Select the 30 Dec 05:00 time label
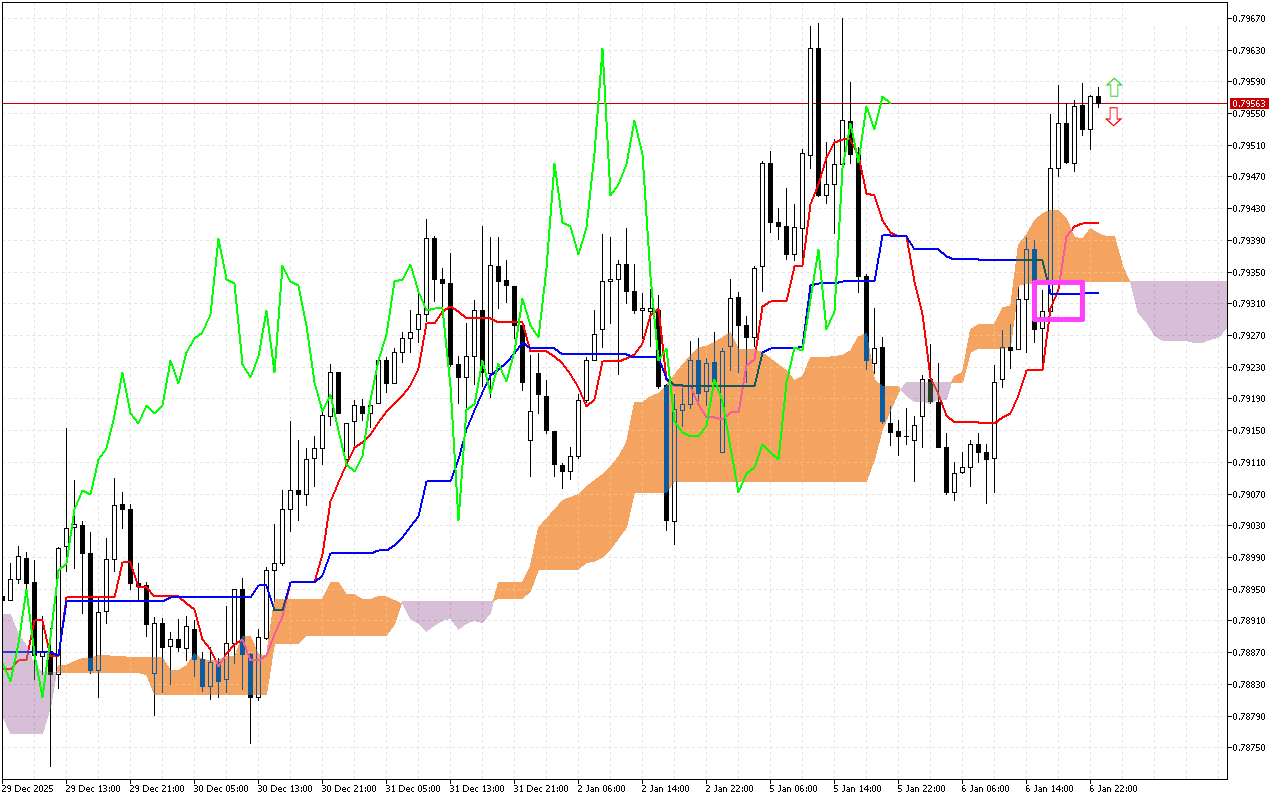Viewport: 1280px width, 800px height. point(222,789)
